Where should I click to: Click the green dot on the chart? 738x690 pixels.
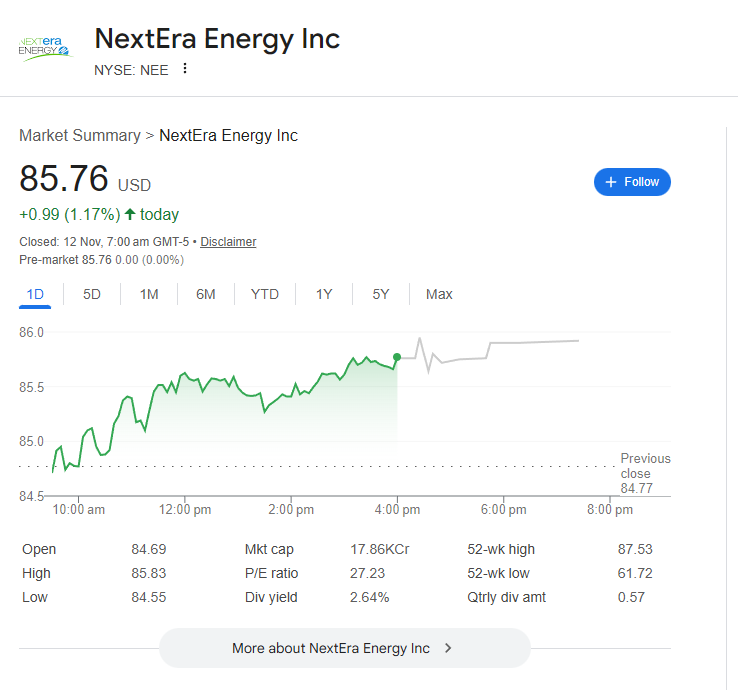pyautogui.click(x=397, y=357)
